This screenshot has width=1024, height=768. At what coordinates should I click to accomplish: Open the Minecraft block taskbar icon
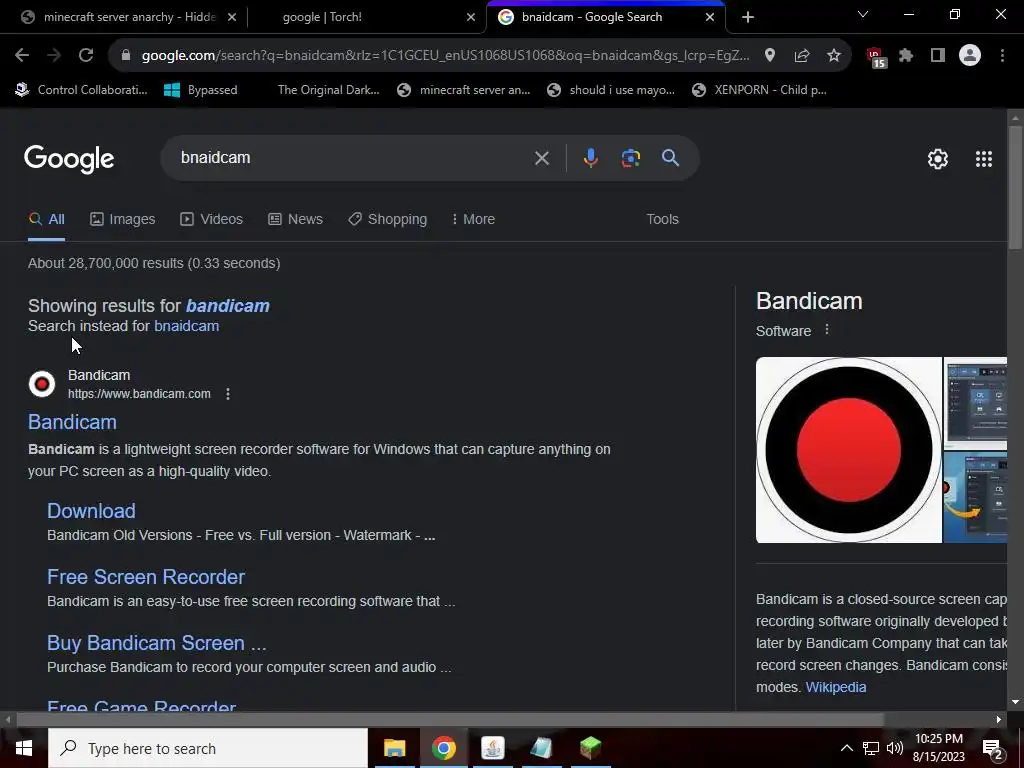(x=590, y=748)
